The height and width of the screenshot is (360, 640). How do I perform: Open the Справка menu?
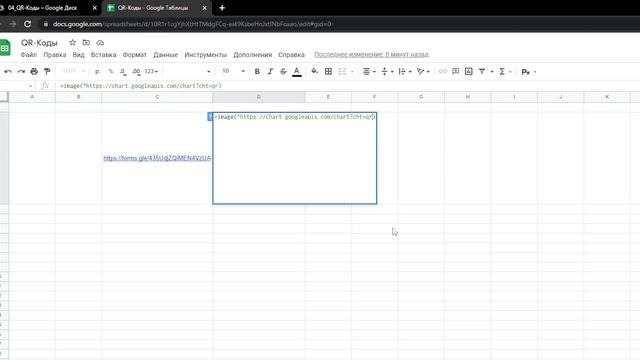point(291,55)
